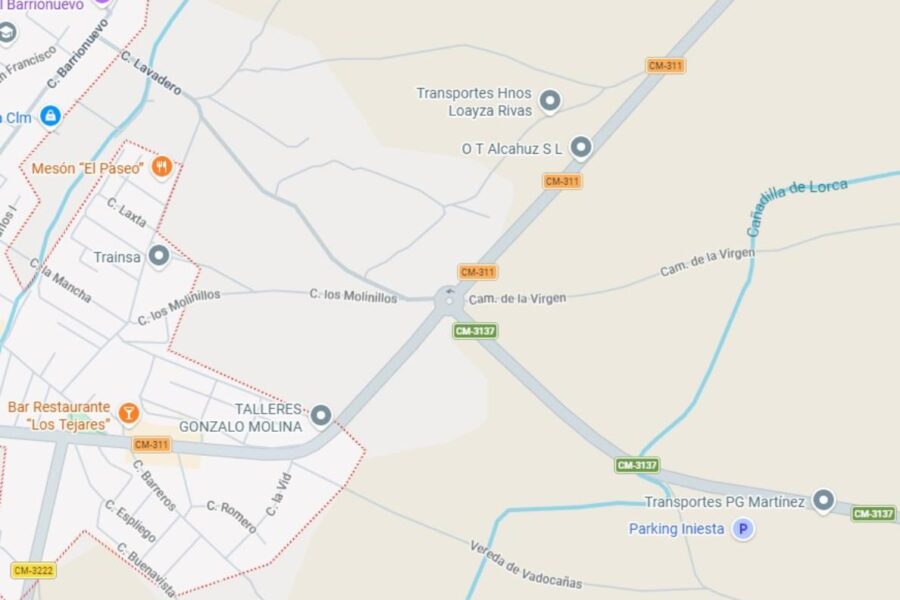Select the Vereda de Vadocañas path label
The width and height of the screenshot is (900, 600).
526,565
